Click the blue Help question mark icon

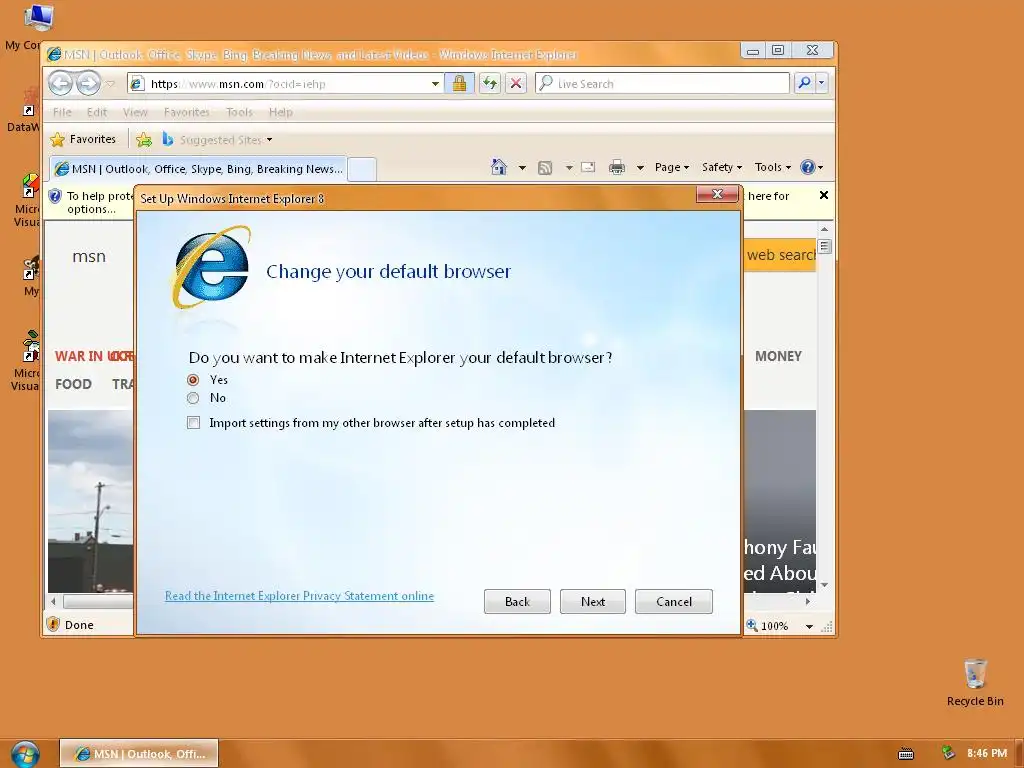point(808,167)
